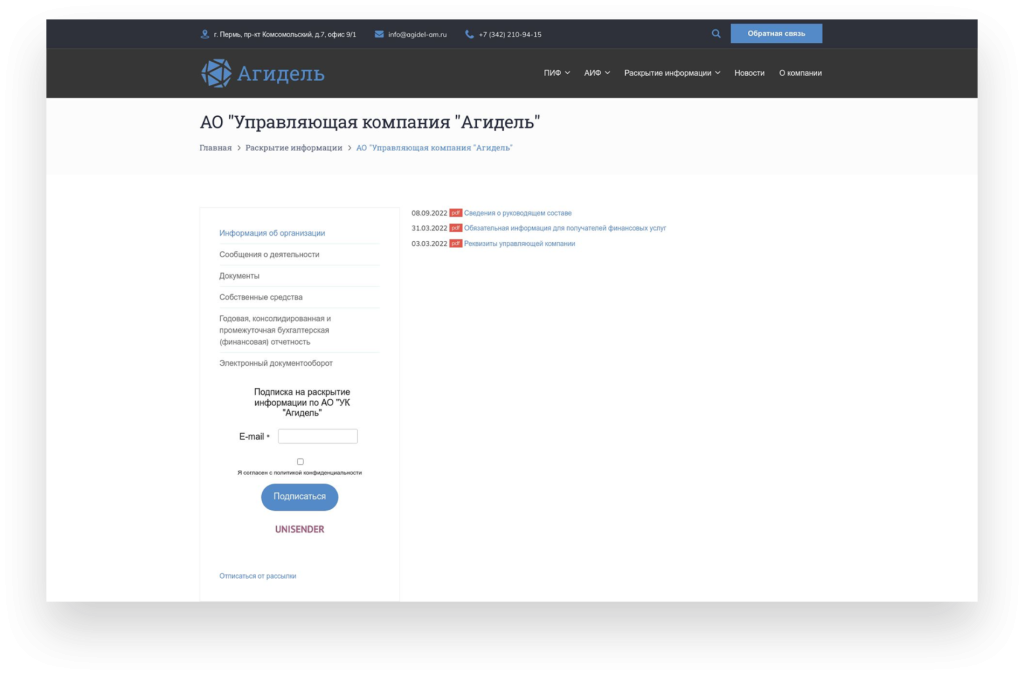Open the search magnifier icon
The height and width of the screenshot is (675, 1024).
click(x=716, y=33)
